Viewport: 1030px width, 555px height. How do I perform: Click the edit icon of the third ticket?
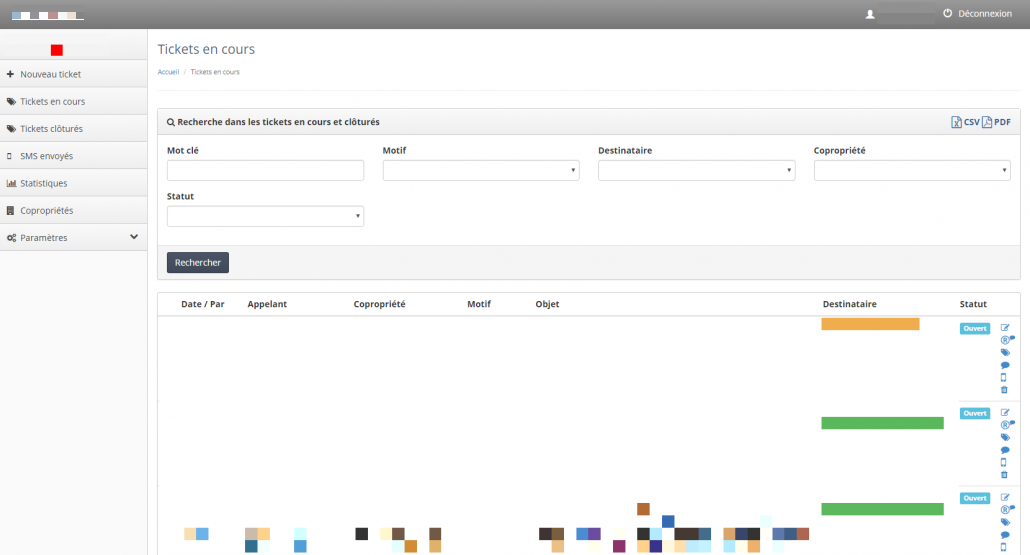(1005, 497)
